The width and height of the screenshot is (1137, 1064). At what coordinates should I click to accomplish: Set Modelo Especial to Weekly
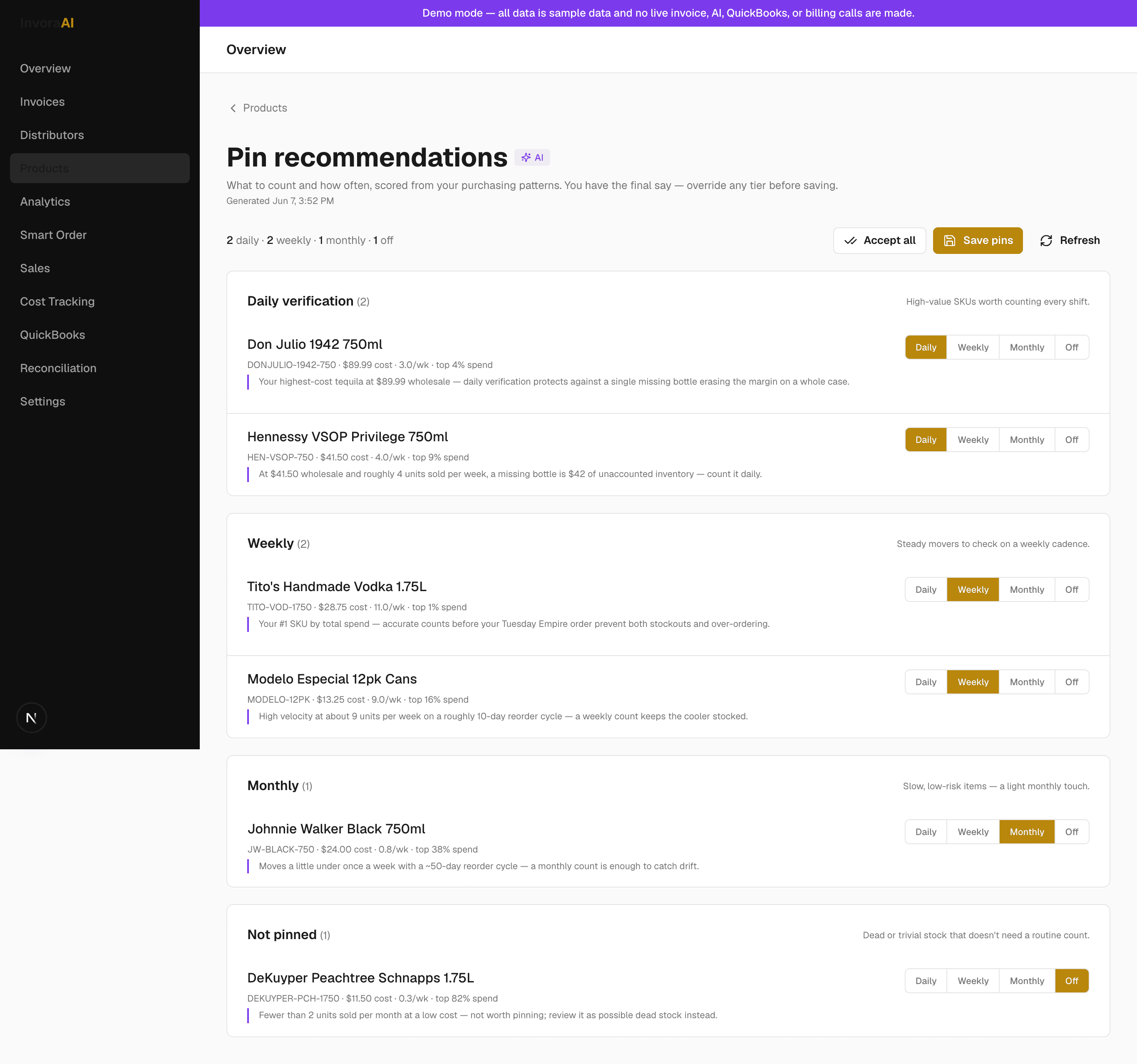[973, 682]
